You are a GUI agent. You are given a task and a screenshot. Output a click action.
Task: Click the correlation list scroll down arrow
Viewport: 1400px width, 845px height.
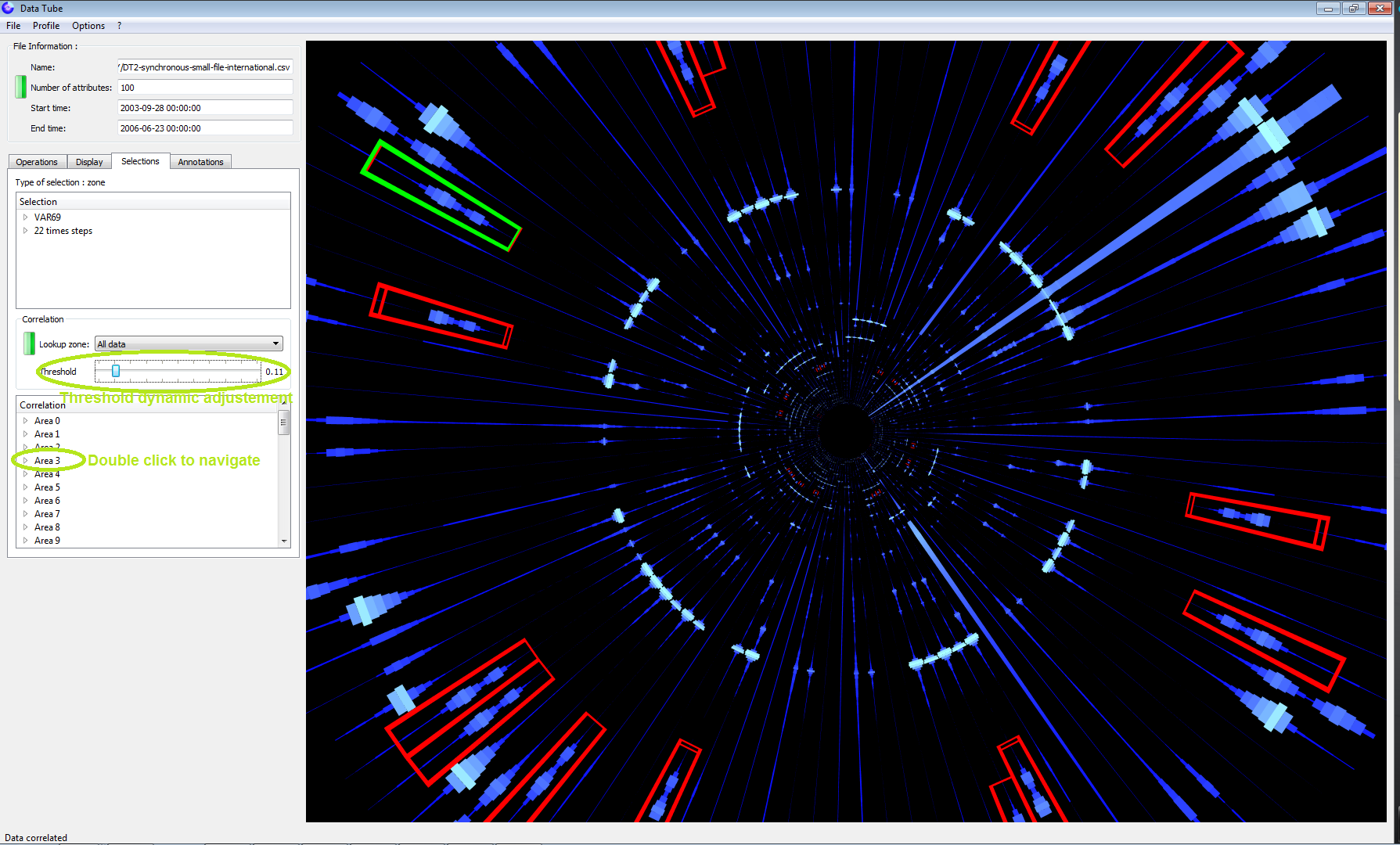click(284, 541)
